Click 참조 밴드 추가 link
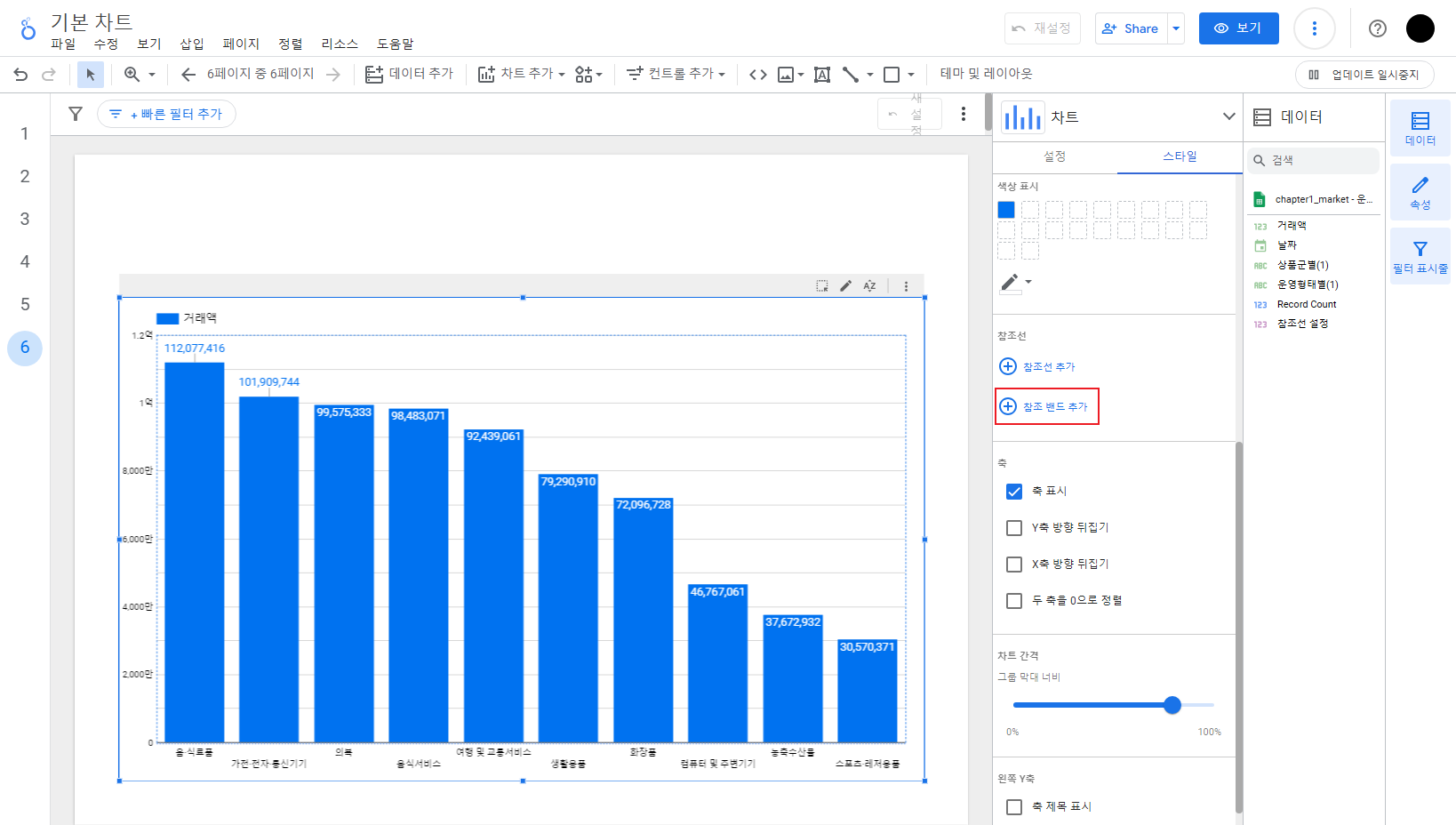1456x825 pixels. (1044, 407)
